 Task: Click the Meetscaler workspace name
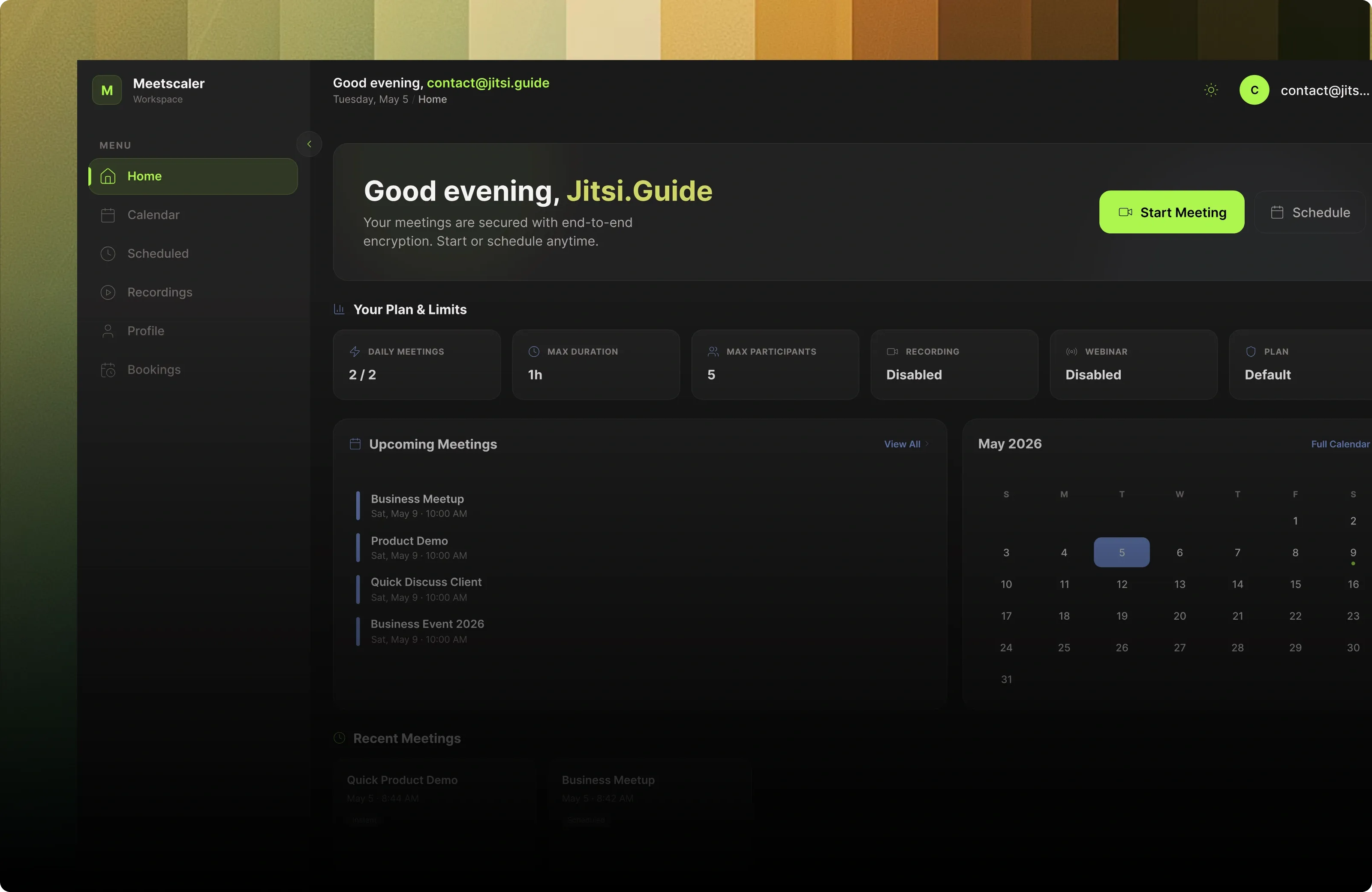pos(169,84)
